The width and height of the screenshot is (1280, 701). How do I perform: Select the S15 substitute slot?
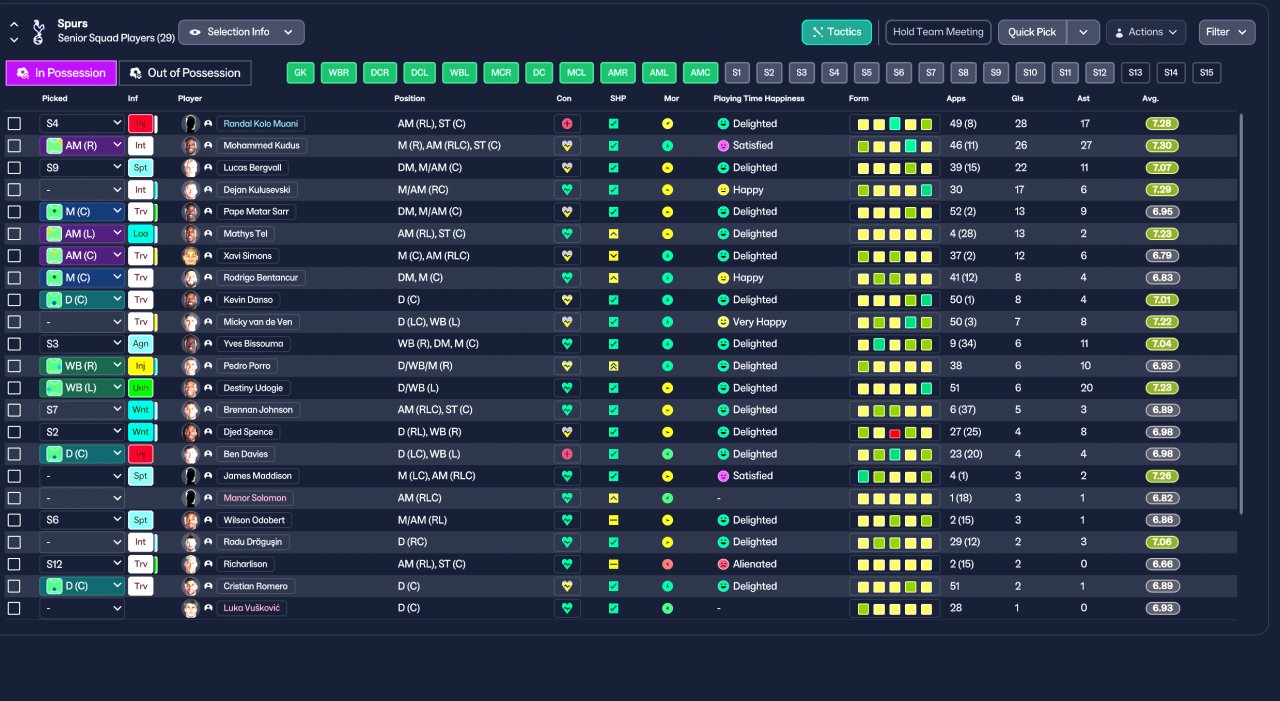tap(1206, 73)
